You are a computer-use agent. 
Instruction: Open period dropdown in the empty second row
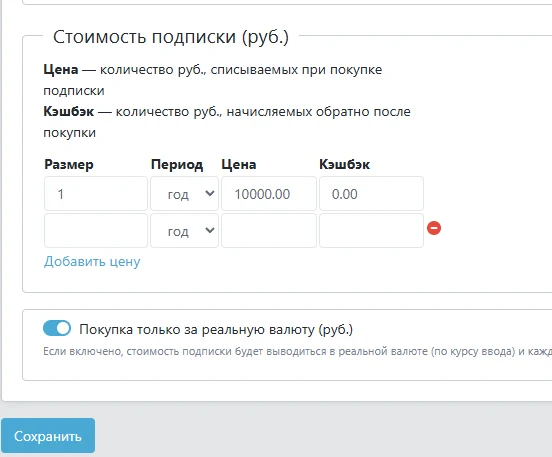pyautogui.click(x=184, y=231)
